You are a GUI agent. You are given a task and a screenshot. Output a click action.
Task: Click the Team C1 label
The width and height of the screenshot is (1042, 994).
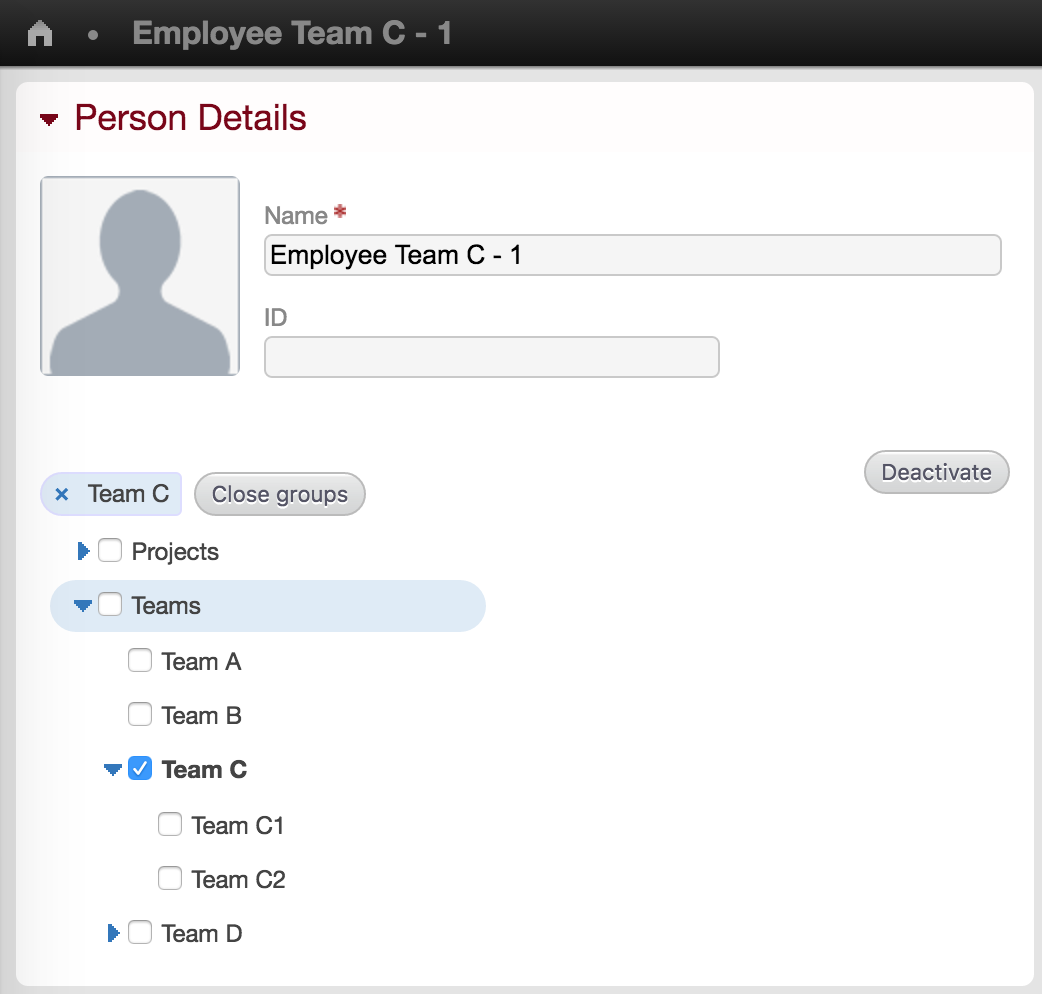pos(238,825)
